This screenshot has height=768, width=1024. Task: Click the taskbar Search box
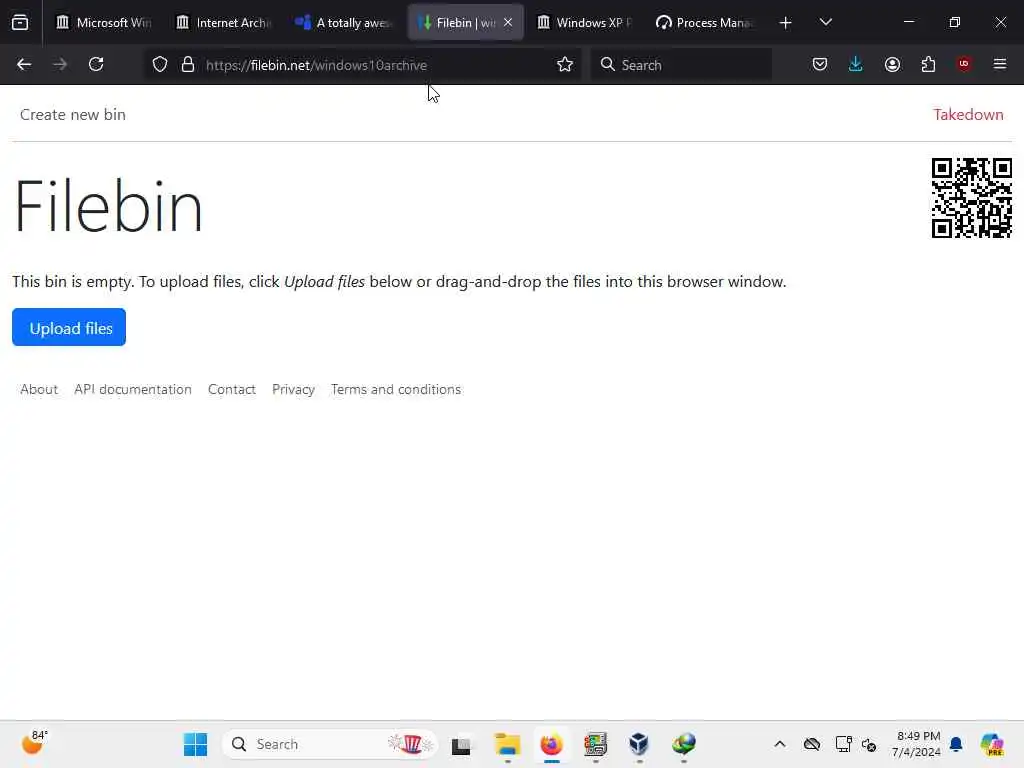point(330,744)
